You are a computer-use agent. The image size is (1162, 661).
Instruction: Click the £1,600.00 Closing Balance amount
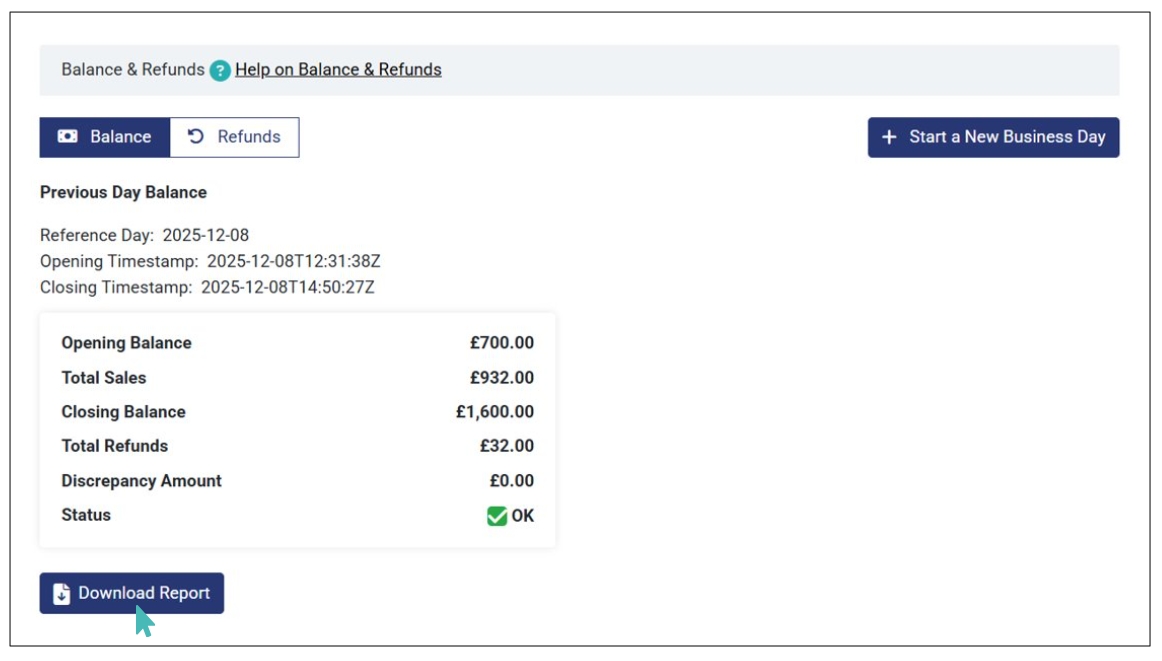(495, 412)
